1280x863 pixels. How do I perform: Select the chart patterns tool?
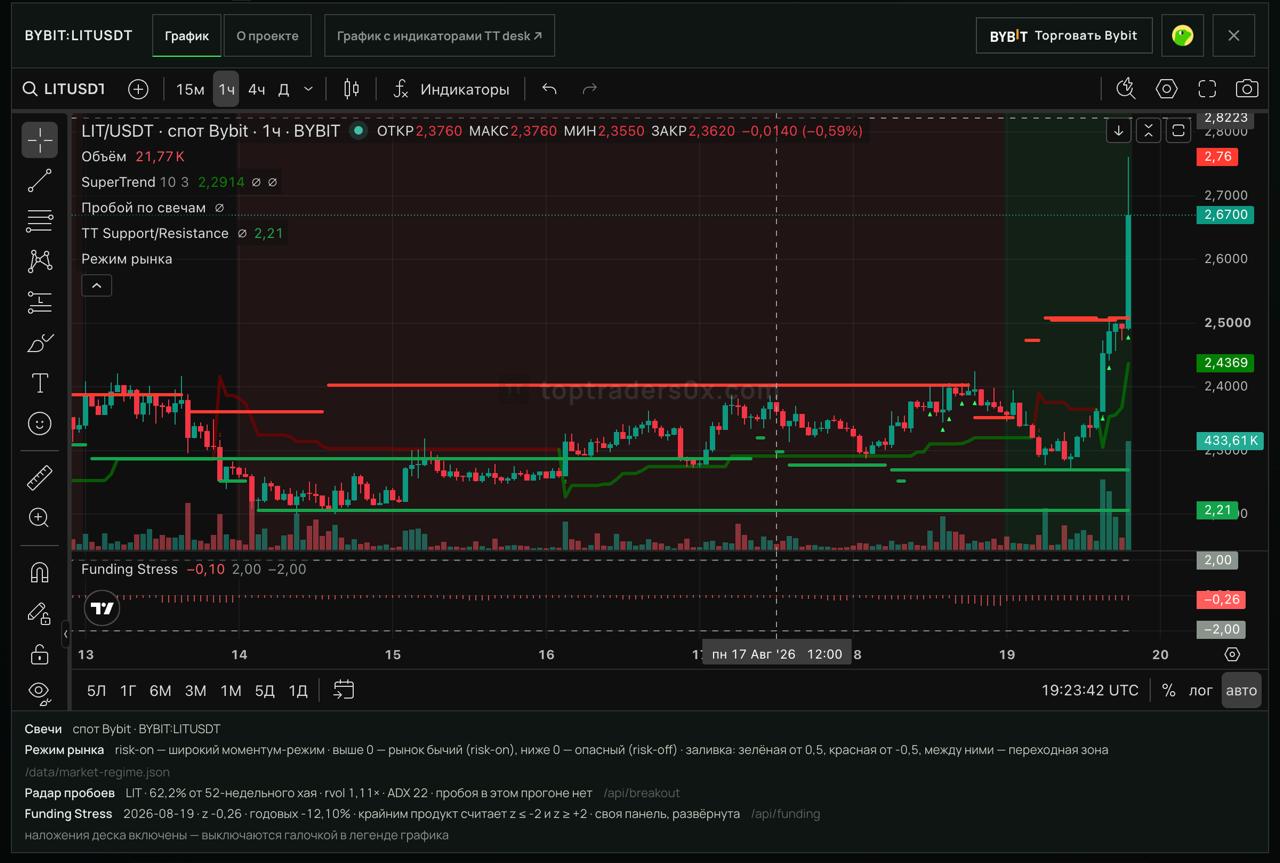click(x=40, y=262)
